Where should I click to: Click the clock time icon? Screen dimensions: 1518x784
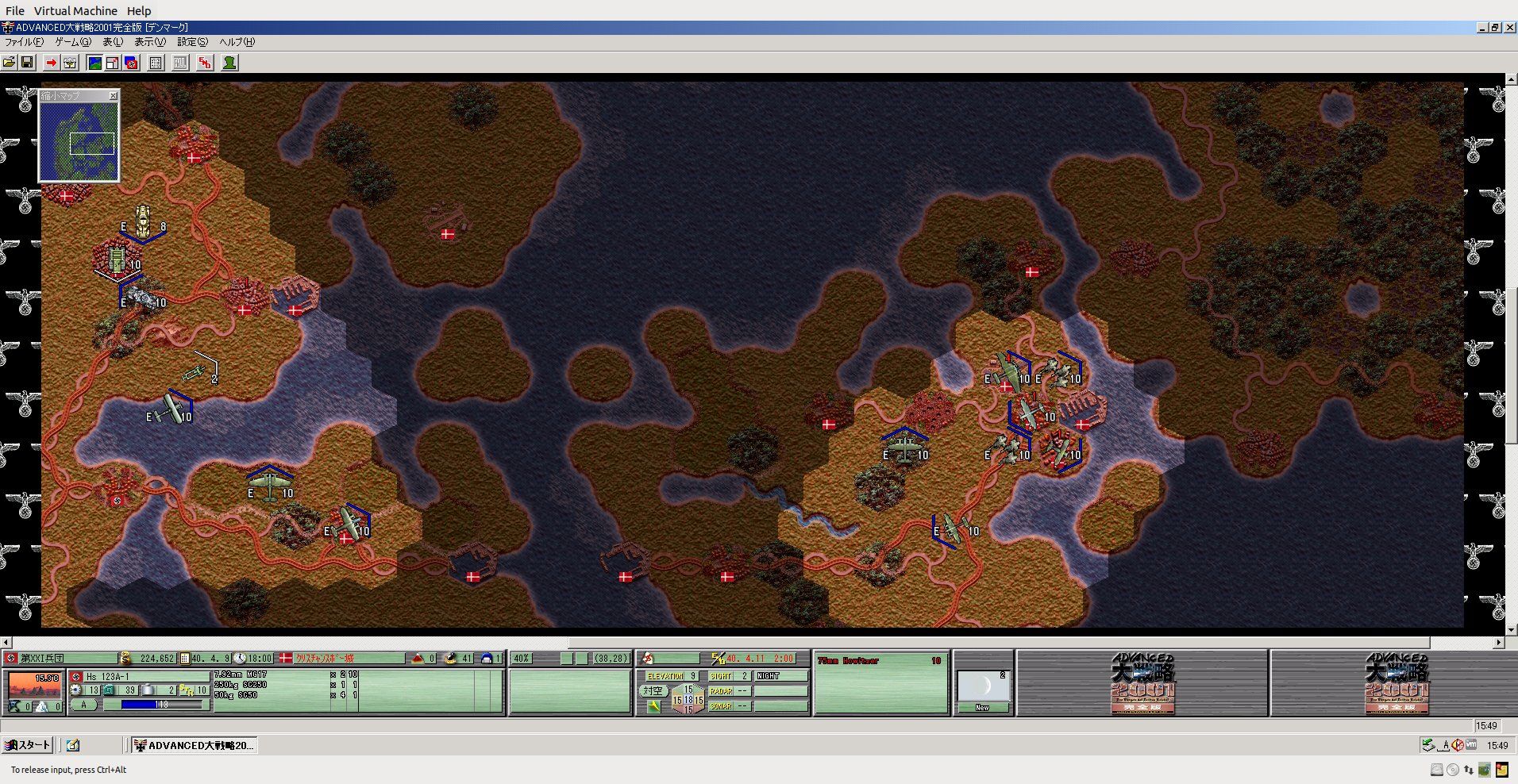click(239, 659)
